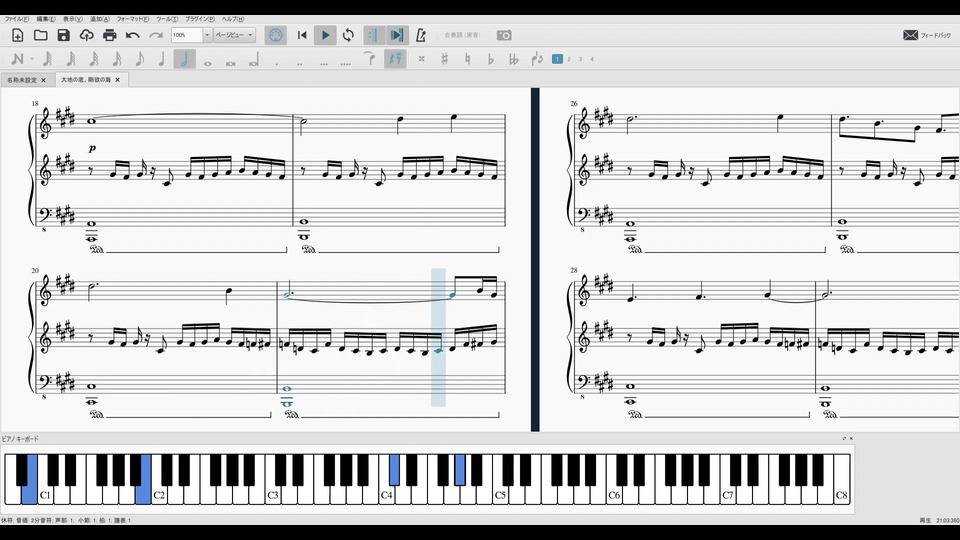Open the ツール menu
960x540 pixels.
(167, 19)
